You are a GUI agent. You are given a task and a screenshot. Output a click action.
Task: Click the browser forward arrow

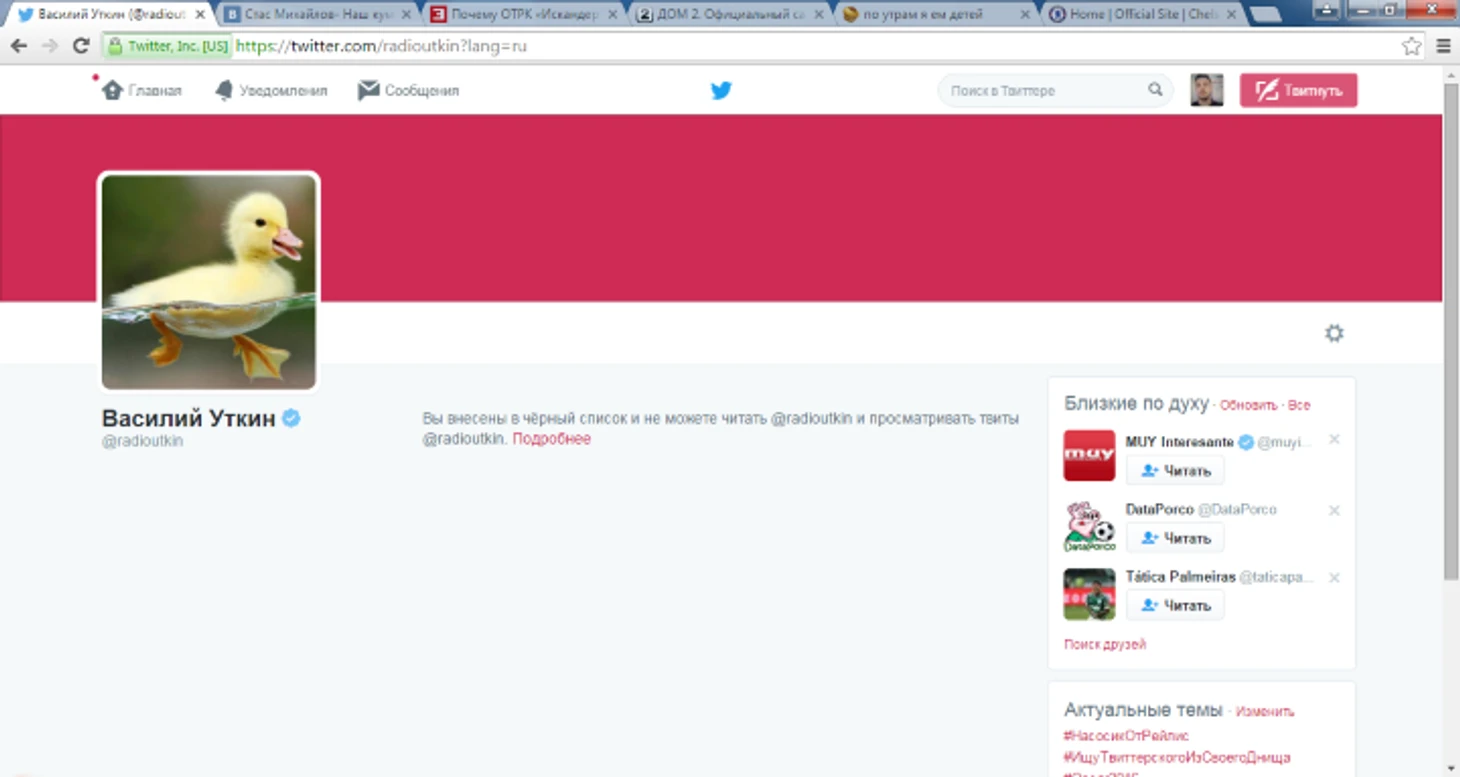point(50,46)
